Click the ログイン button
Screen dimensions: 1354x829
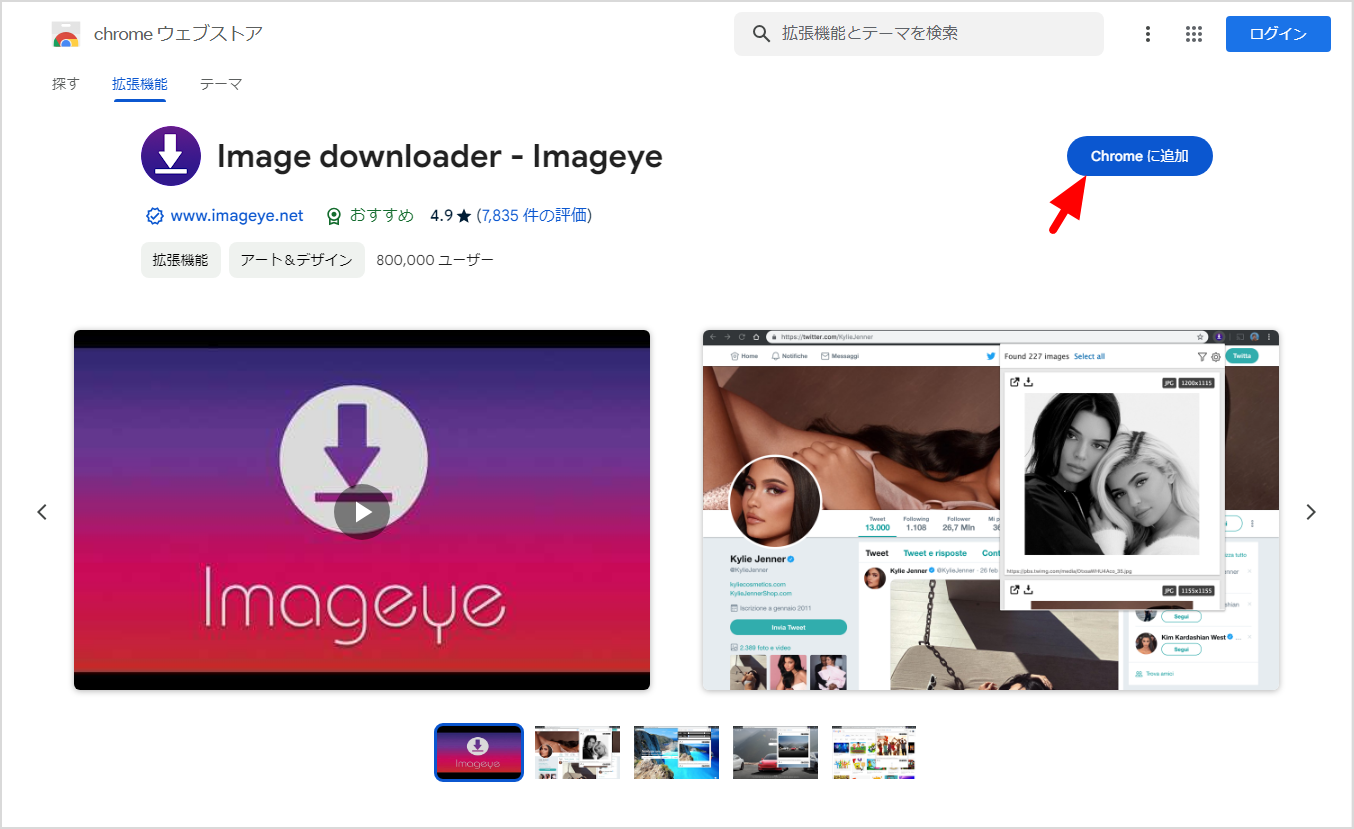[1277, 34]
